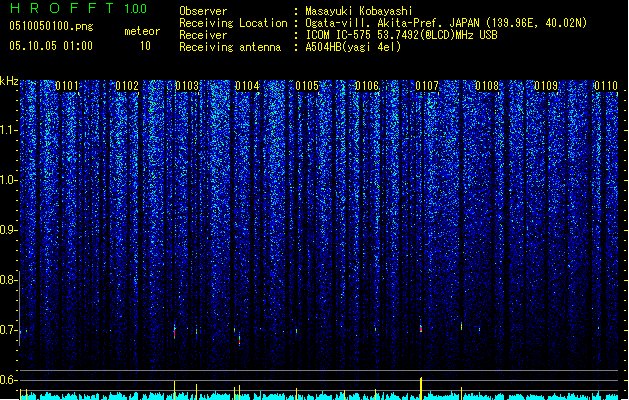Click the 'Receiving Location' label
Image resolution: width=629 pixels, height=400 pixels.
(x=233, y=23)
